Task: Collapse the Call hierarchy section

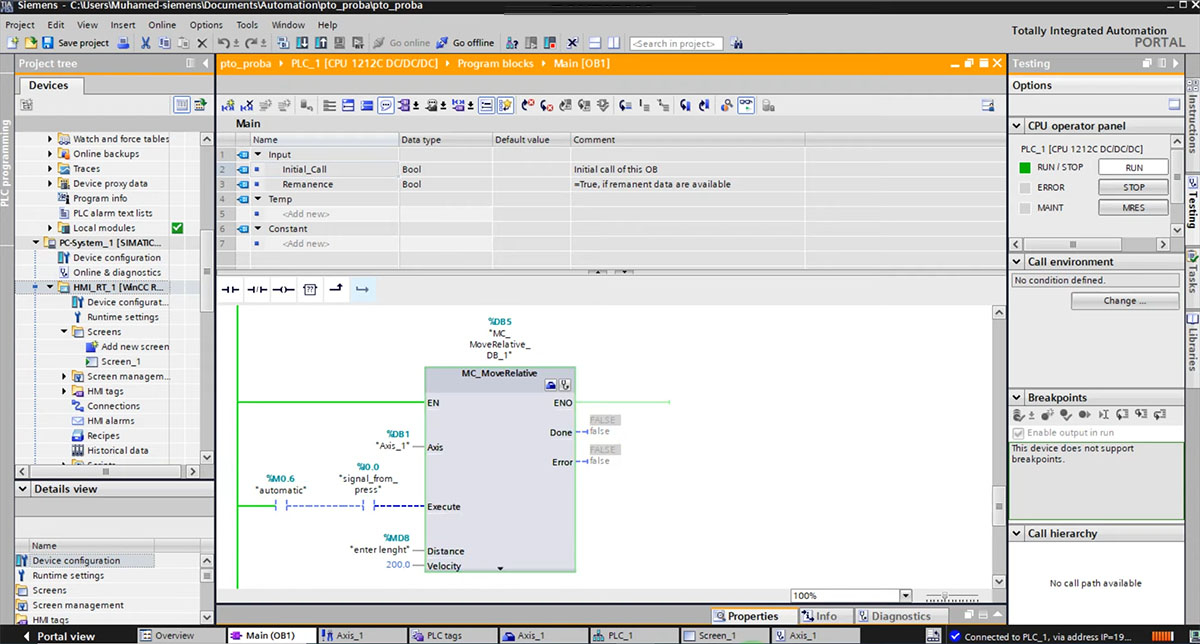Action: 1017,534
